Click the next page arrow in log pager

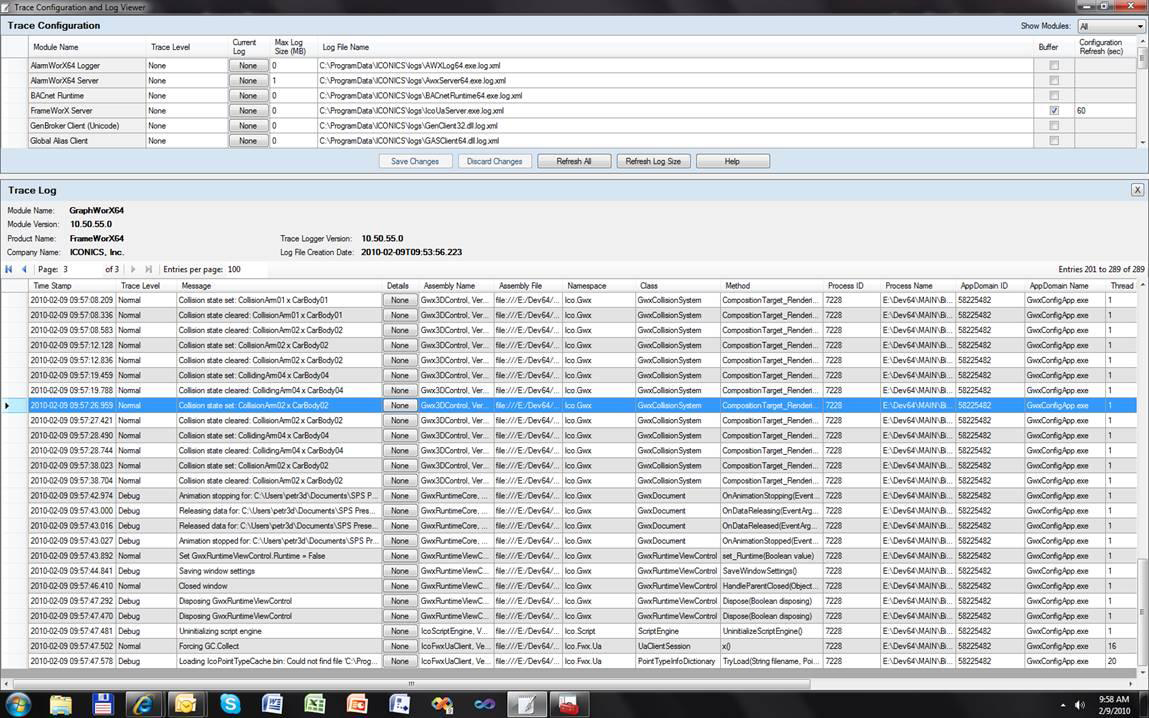tap(134, 269)
